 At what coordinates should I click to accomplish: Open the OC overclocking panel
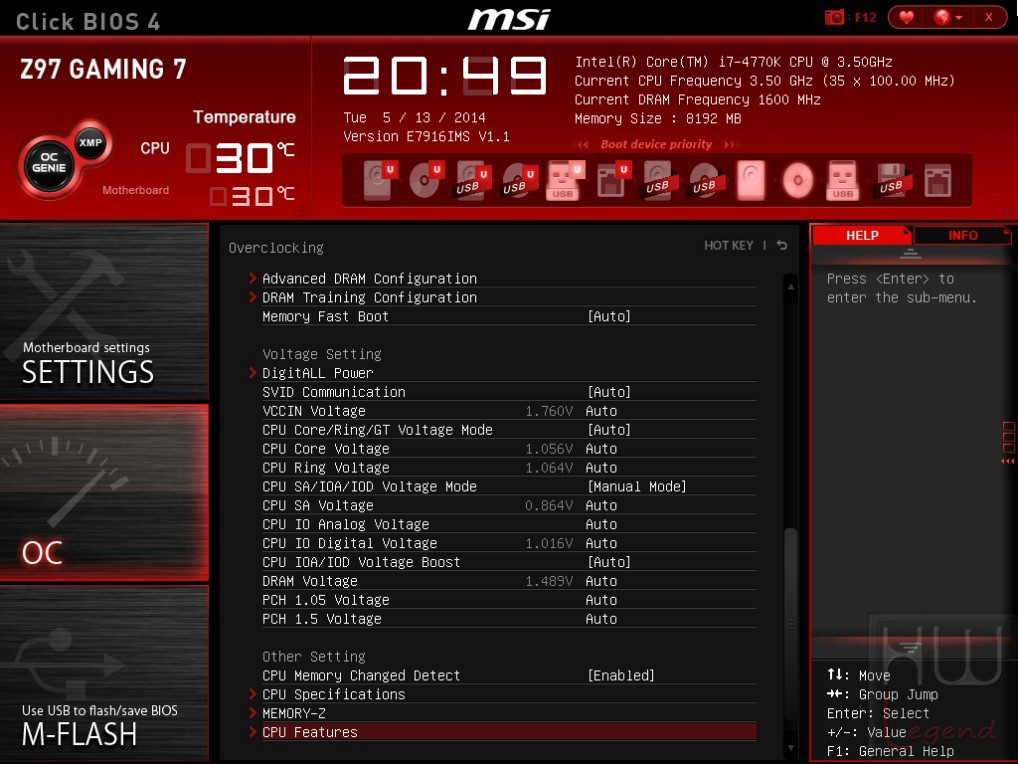point(104,492)
